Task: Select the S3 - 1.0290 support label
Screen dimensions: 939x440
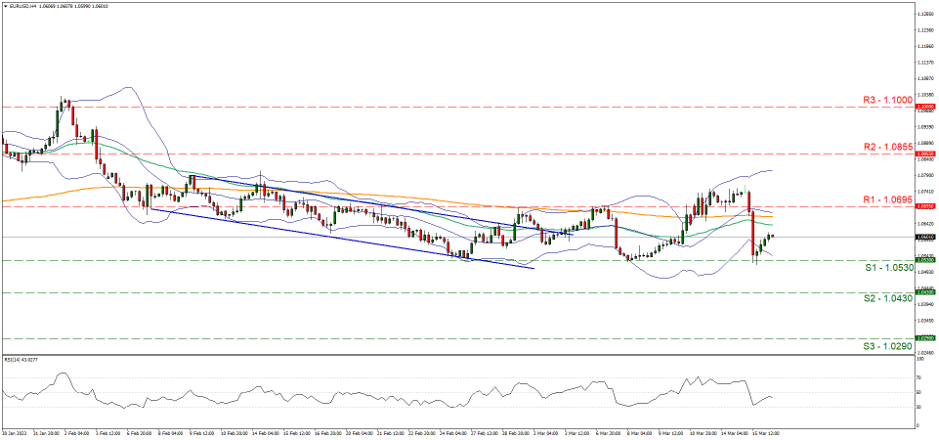Action: (886, 344)
